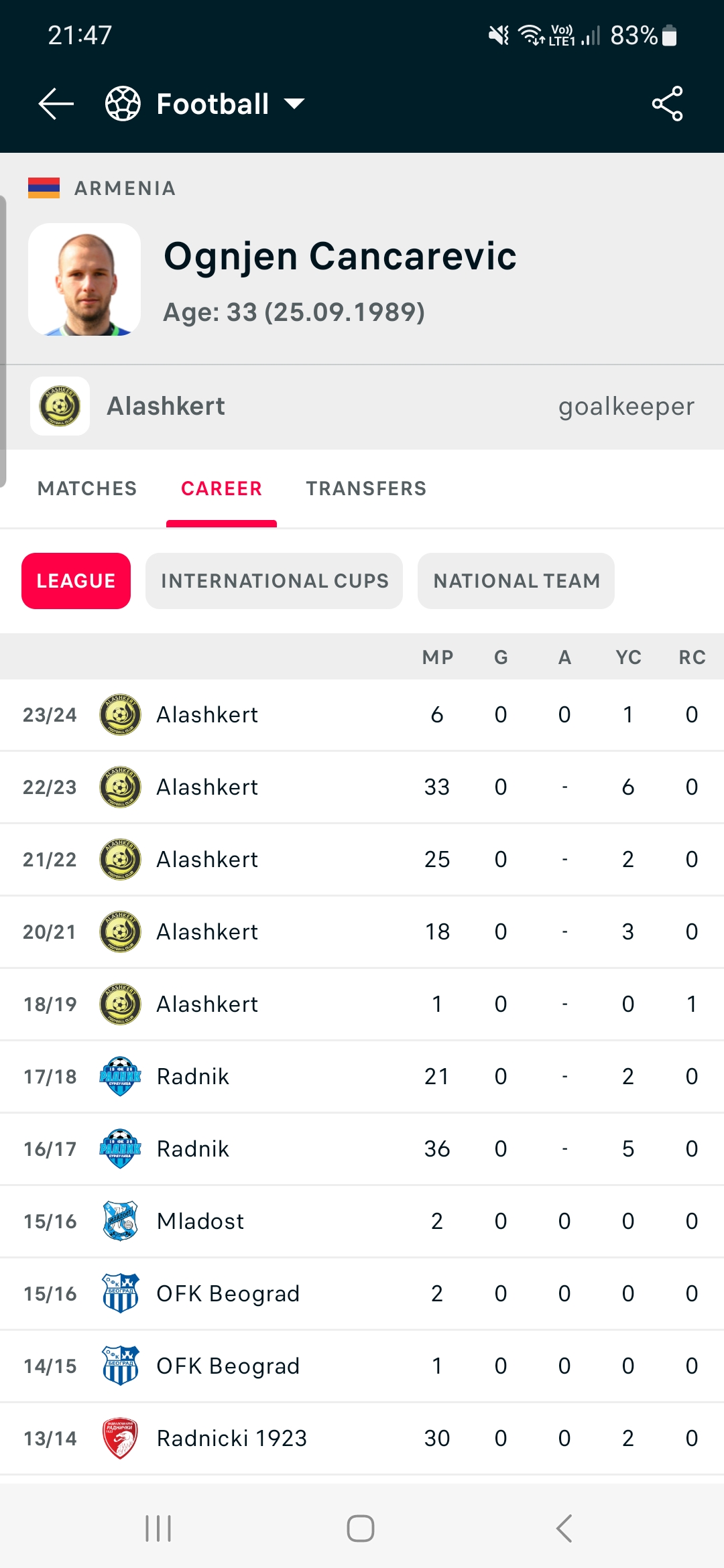The image size is (724, 1568).
Task: Click the Armenia flag icon
Action: pyautogui.click(x=45, y=187)
